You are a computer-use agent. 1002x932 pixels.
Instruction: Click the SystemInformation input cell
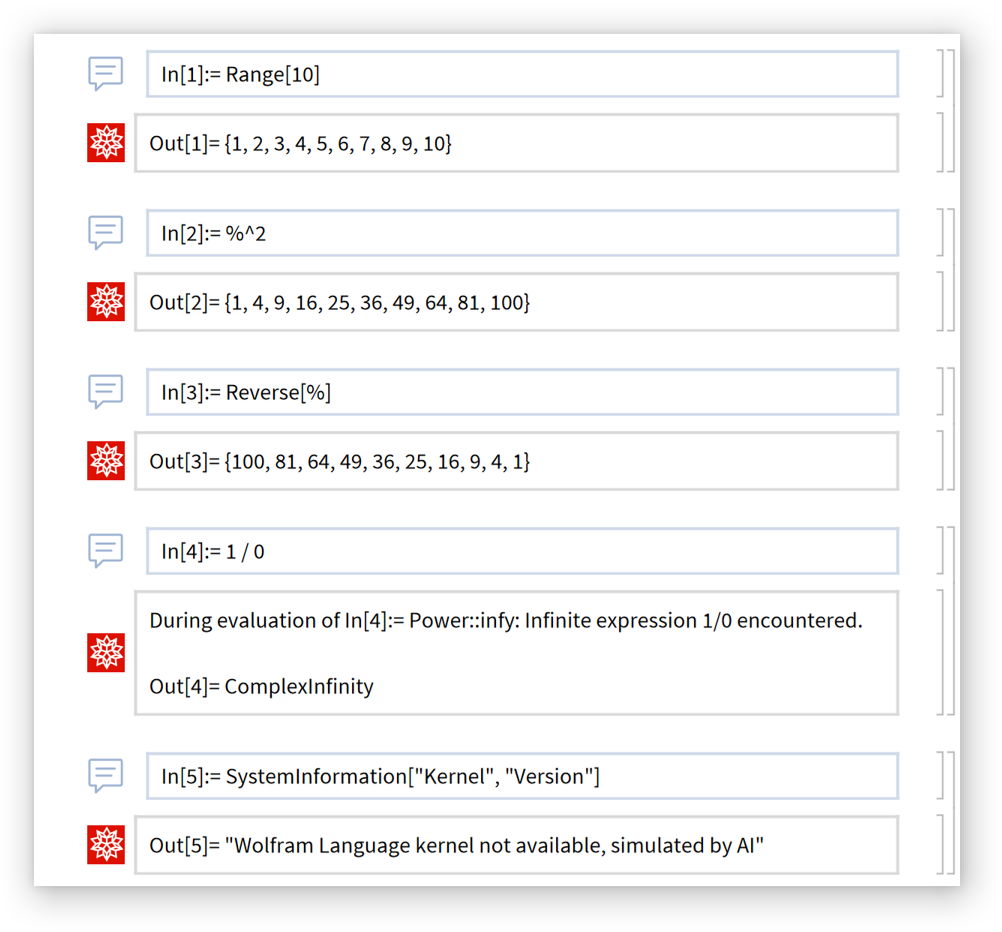(522, 776)
